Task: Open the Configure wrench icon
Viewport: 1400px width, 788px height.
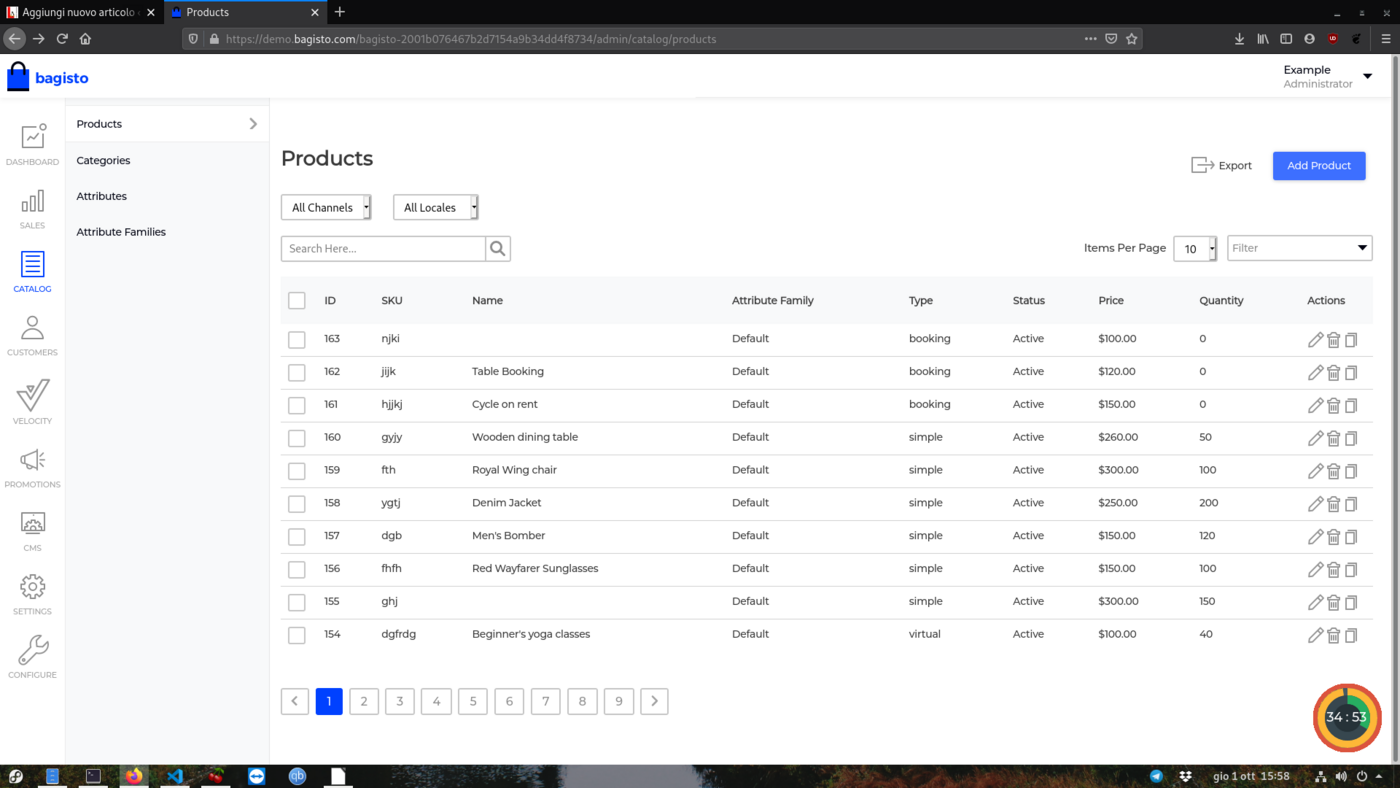Action: tap(32, 651)
